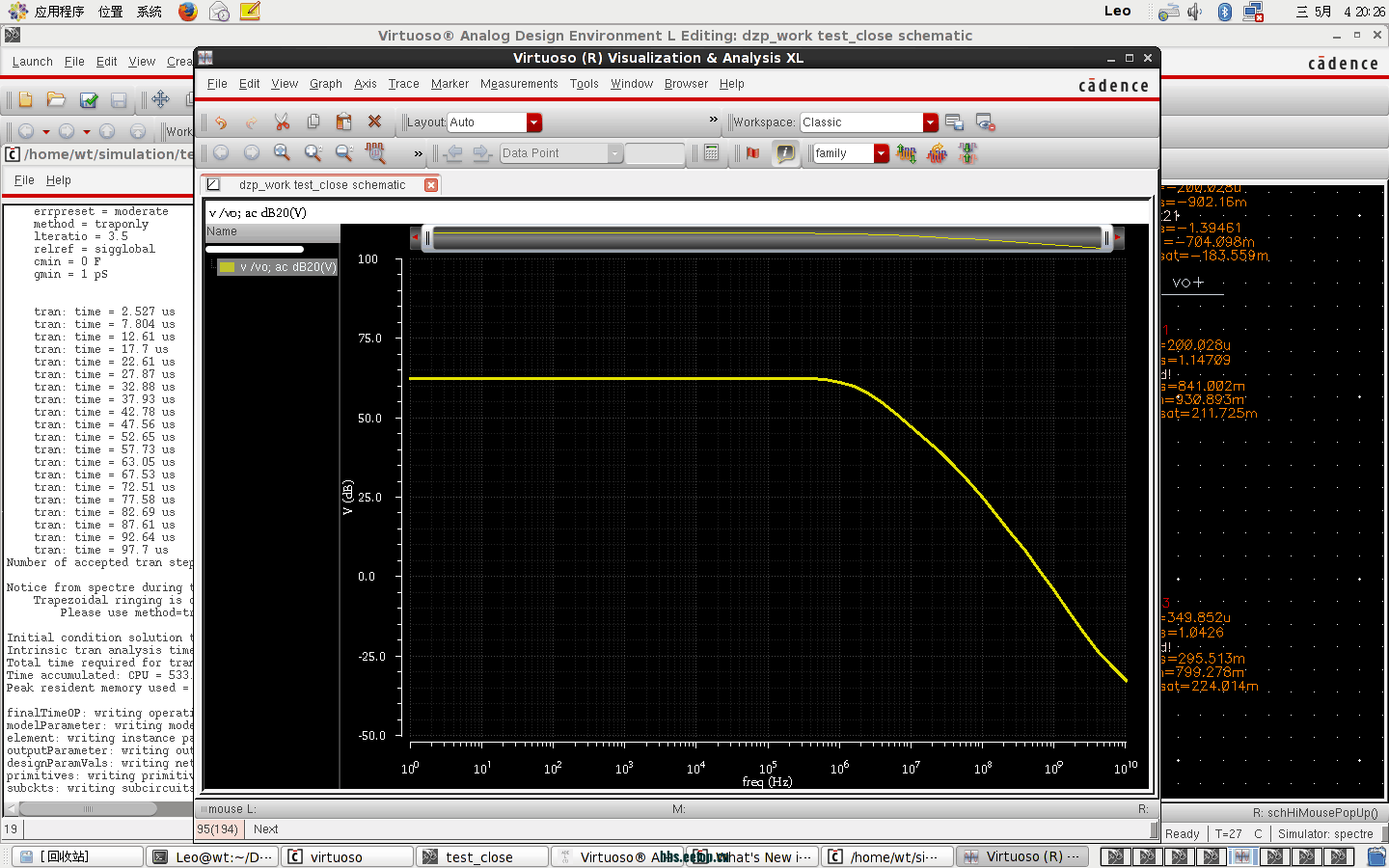Screen dimensions: 1389x868
Task: Click the New icon in ADE toolbar
Action: coord(25,99)
